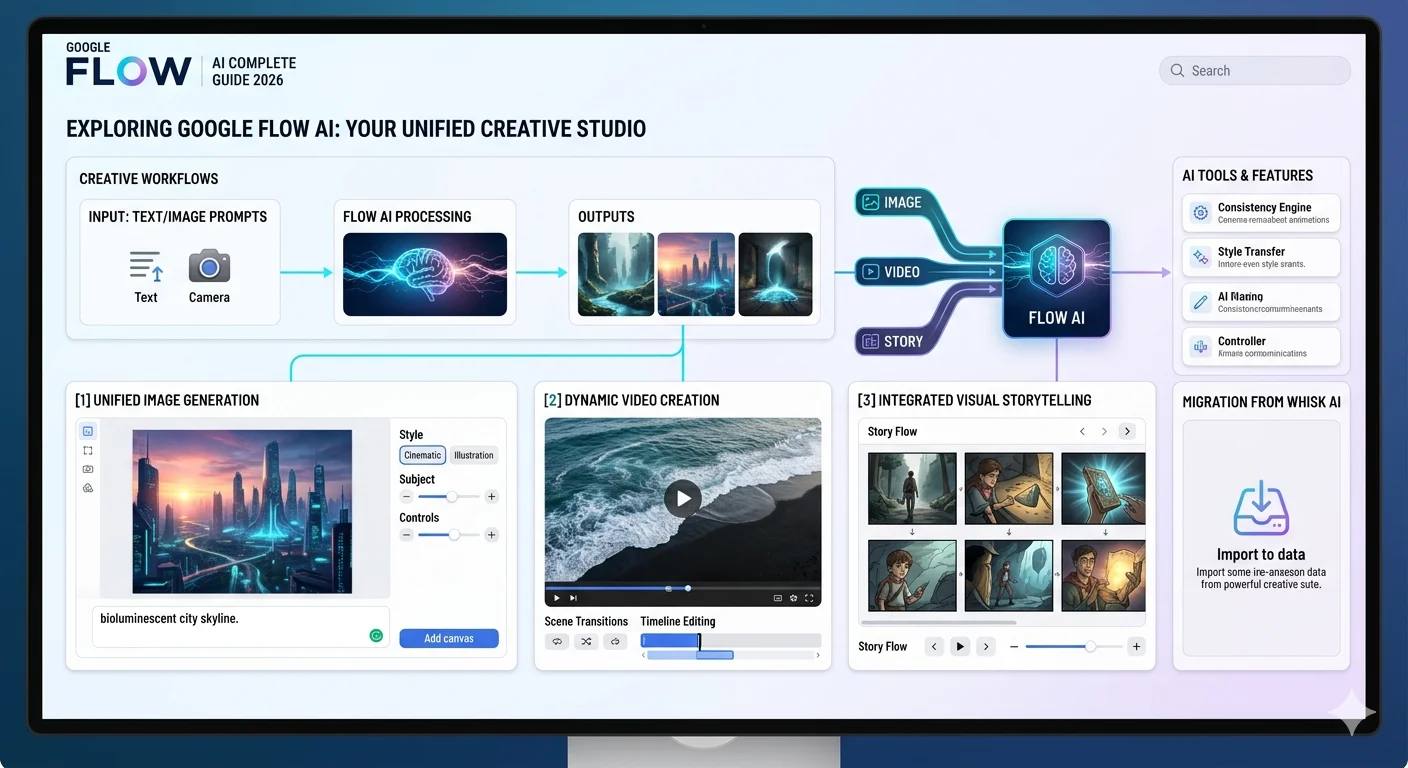Click the play button in the bottom Story Flow bar

960,646
